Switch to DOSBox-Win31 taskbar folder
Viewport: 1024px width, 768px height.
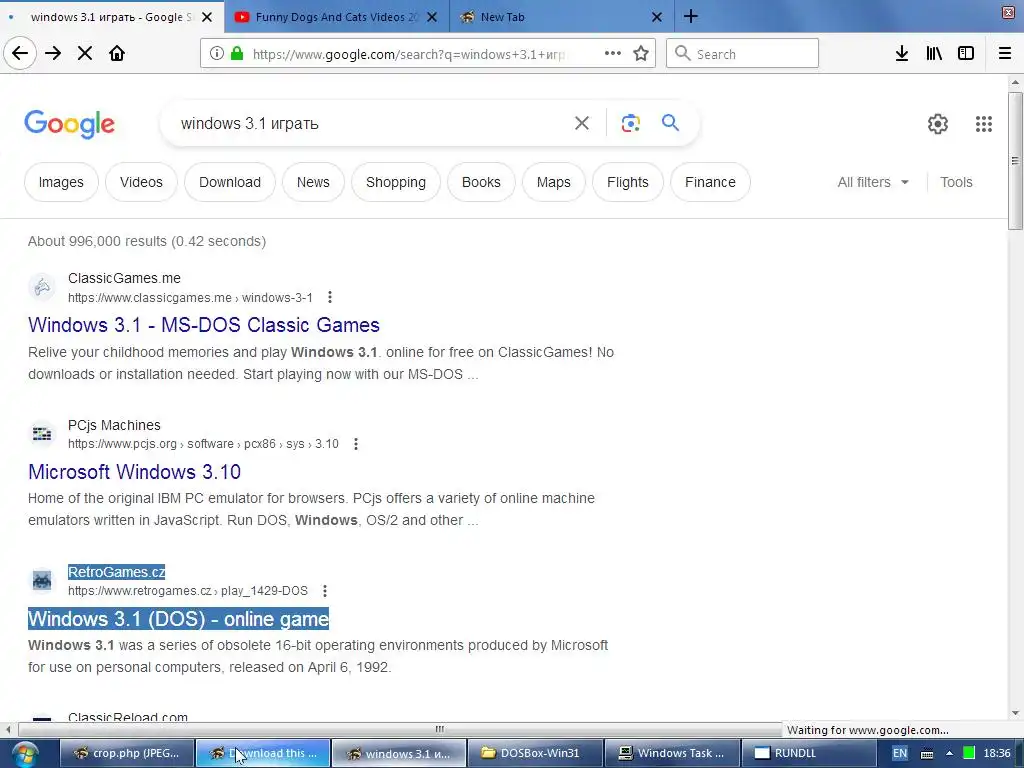536,754
